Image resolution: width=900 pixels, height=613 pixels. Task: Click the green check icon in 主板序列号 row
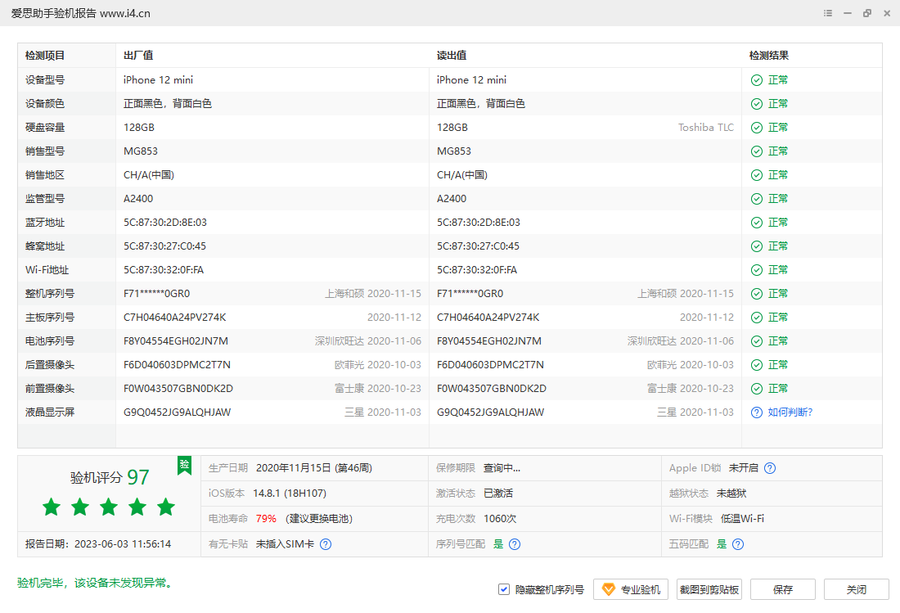tap(757, 317)
